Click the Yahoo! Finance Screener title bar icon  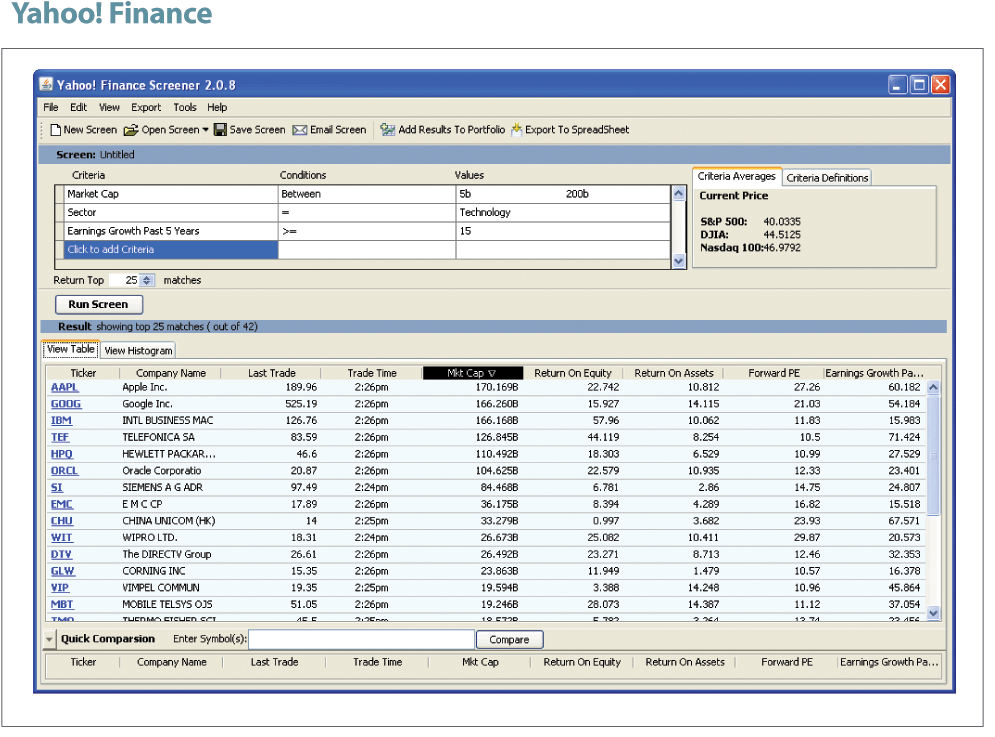coord(48,86)
